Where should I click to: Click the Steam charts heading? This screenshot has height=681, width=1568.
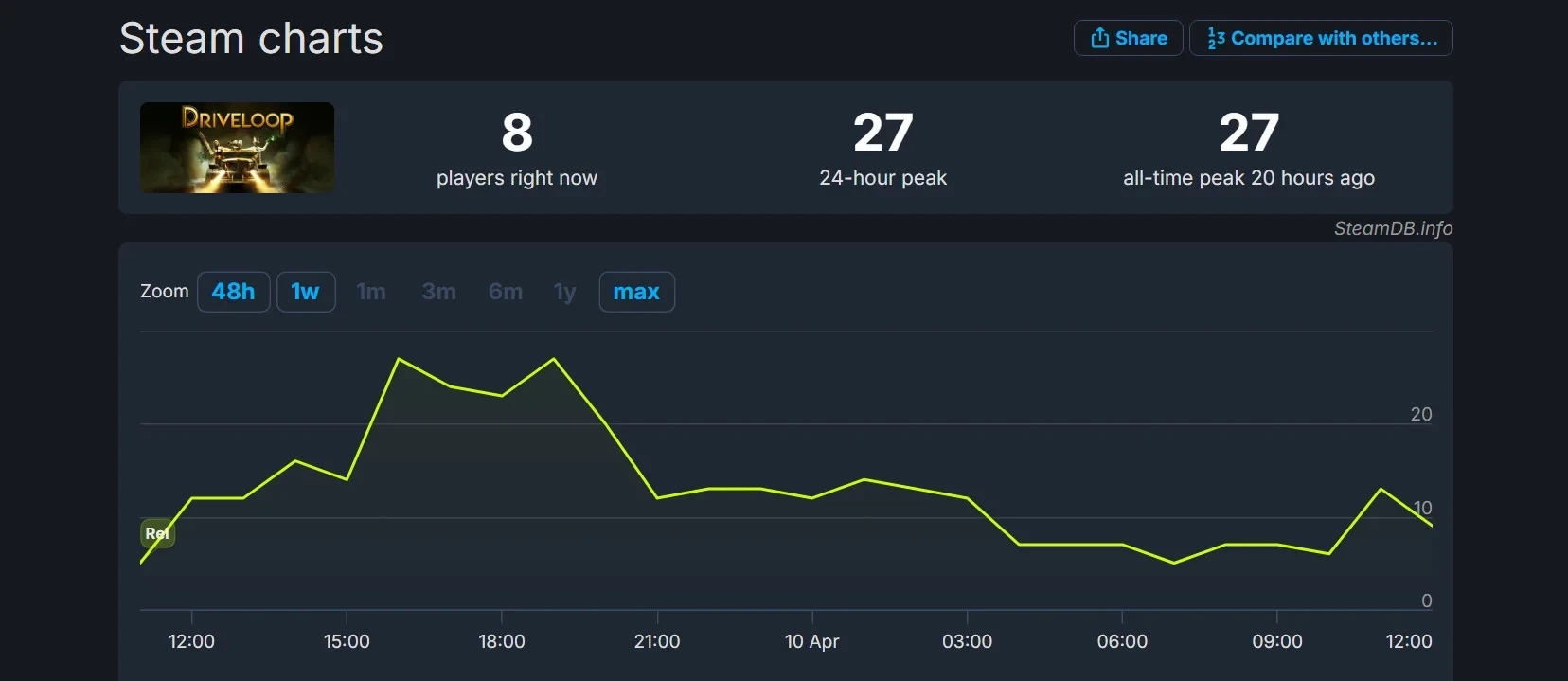pyautogui.click(x=251, y=39)
